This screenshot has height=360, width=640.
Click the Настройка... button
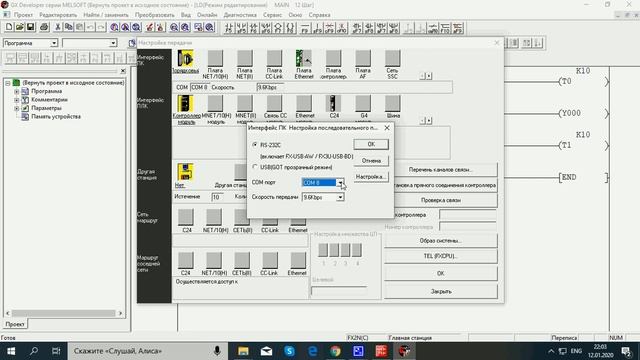tap(371, 177)
